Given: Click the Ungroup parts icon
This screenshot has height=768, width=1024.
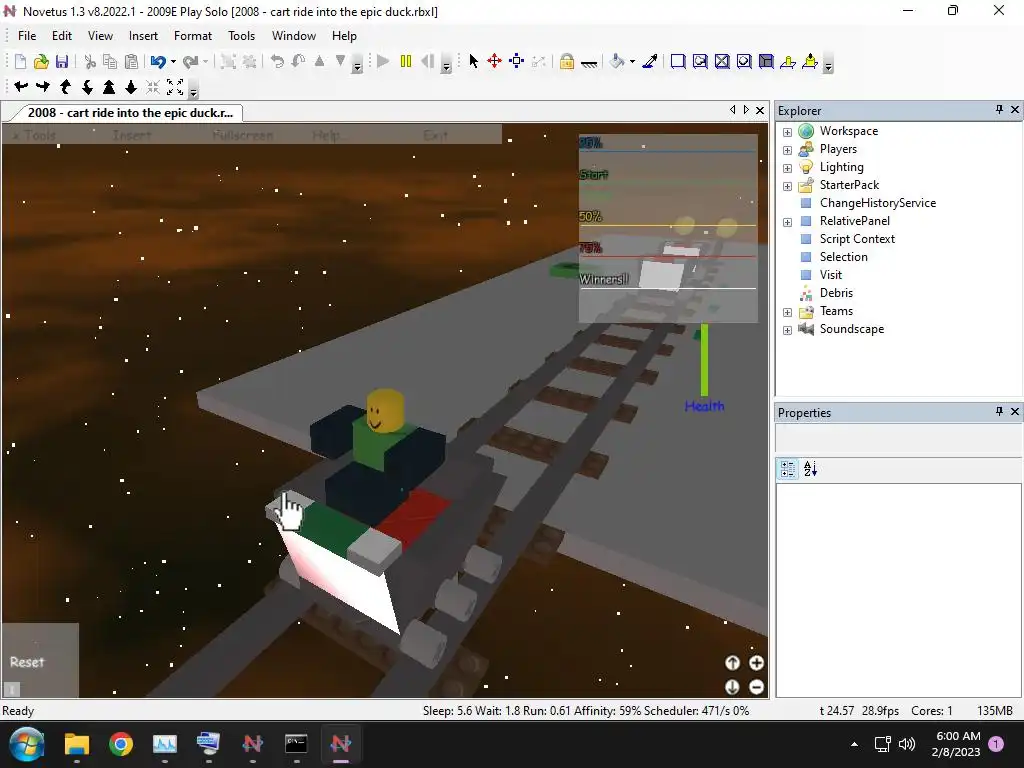Looking at the screenshot, I should click(x=249, y=61).
